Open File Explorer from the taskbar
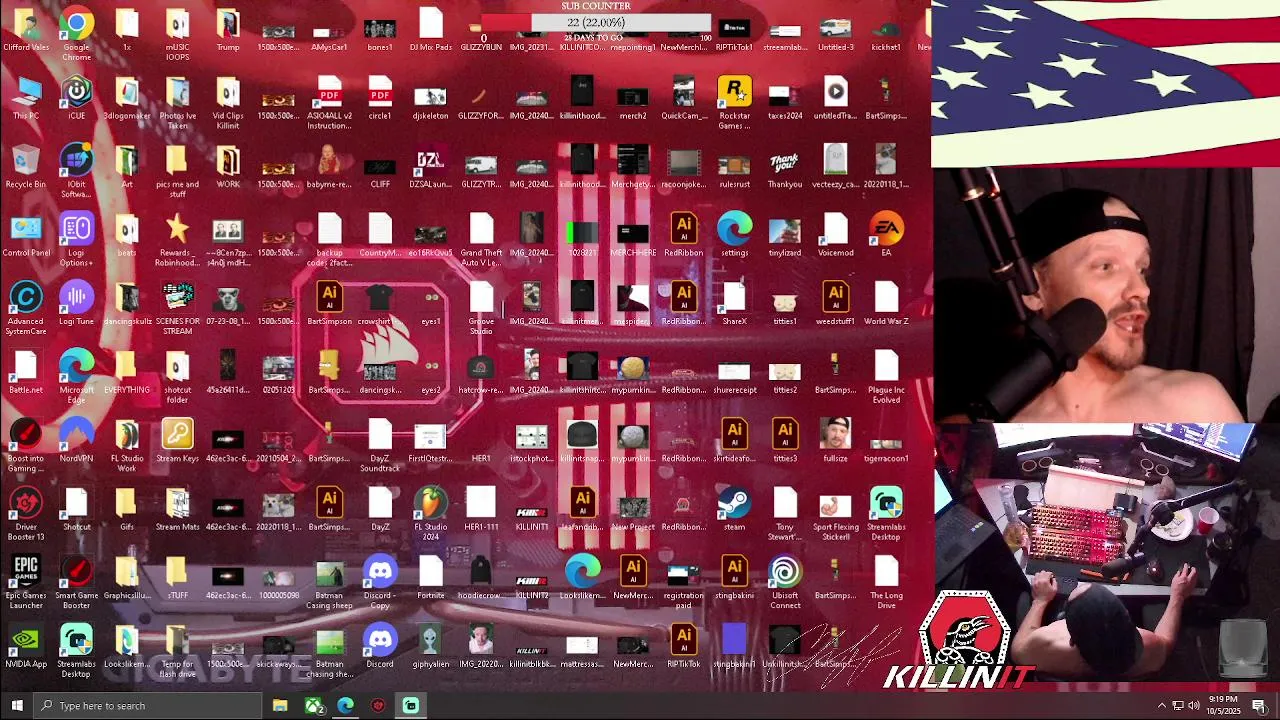 click(280, 706)
